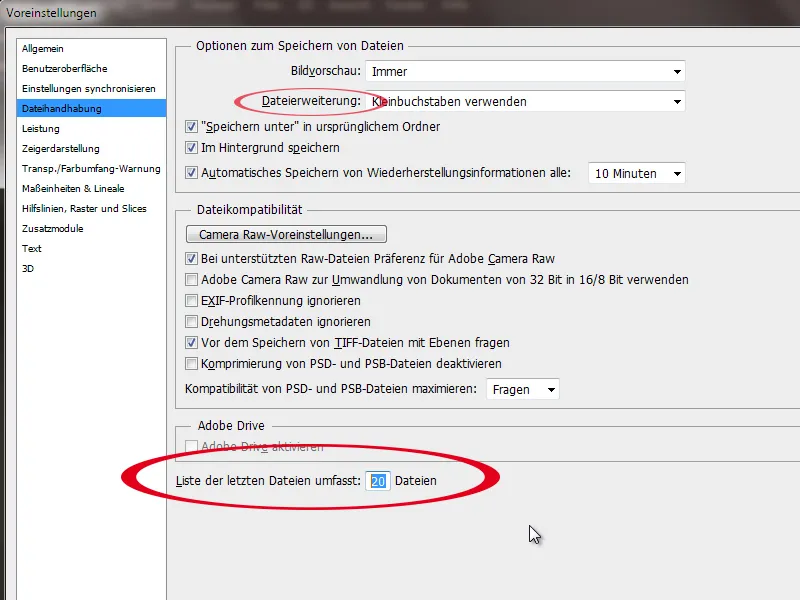
Task: Switch to the Leistung category
Action: (x=91, y=129)
